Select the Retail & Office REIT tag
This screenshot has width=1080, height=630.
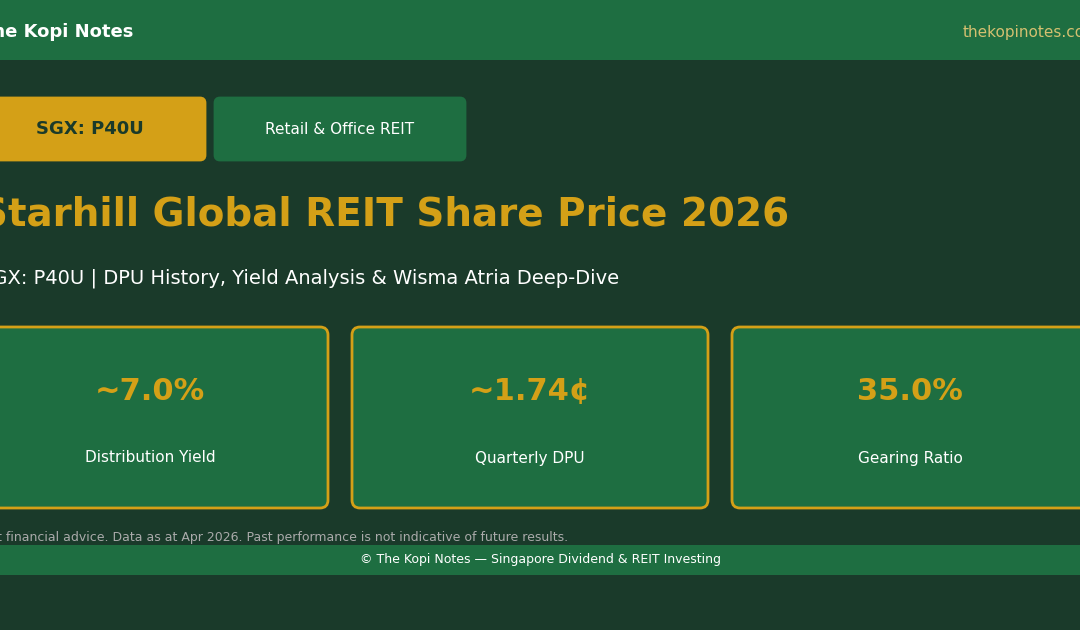pyautogui.click(x=340, y=129)
